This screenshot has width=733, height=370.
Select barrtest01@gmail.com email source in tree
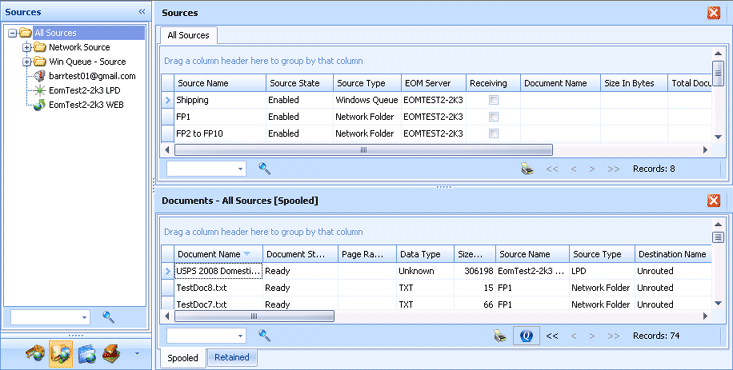click(x=92, y=76)
